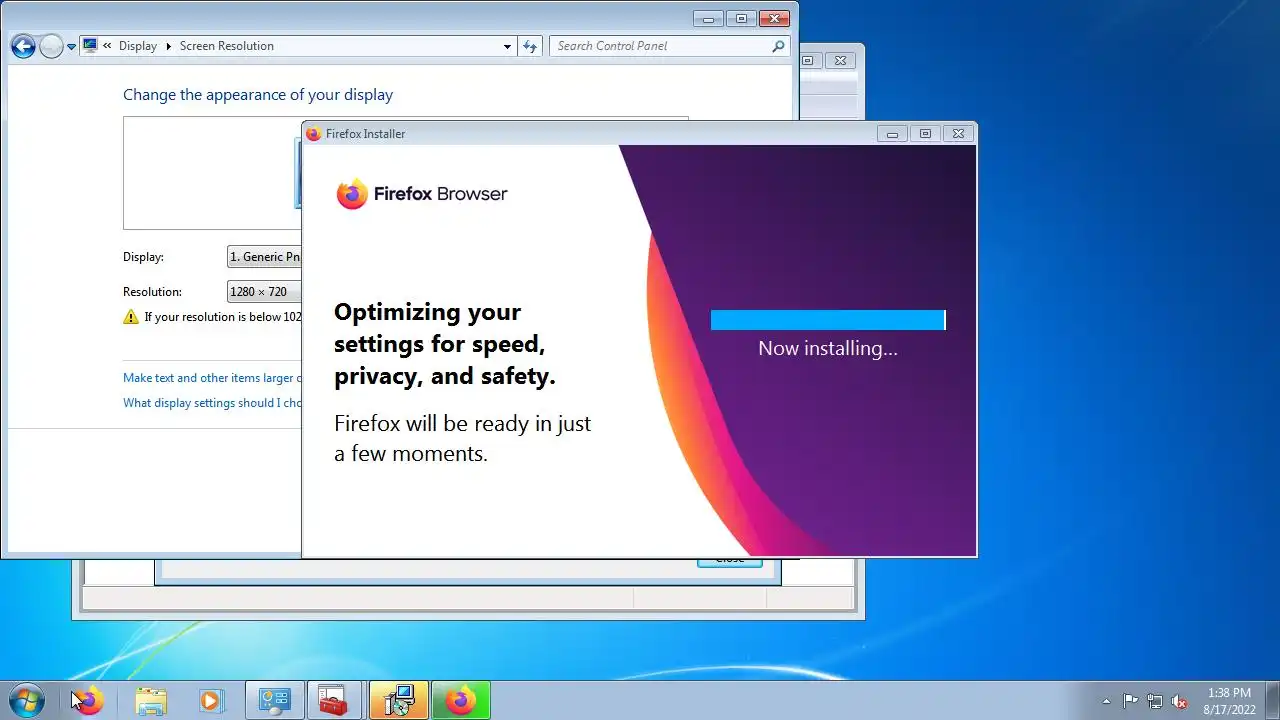Switch to the red toolbox taskbar app

point(336,701)
